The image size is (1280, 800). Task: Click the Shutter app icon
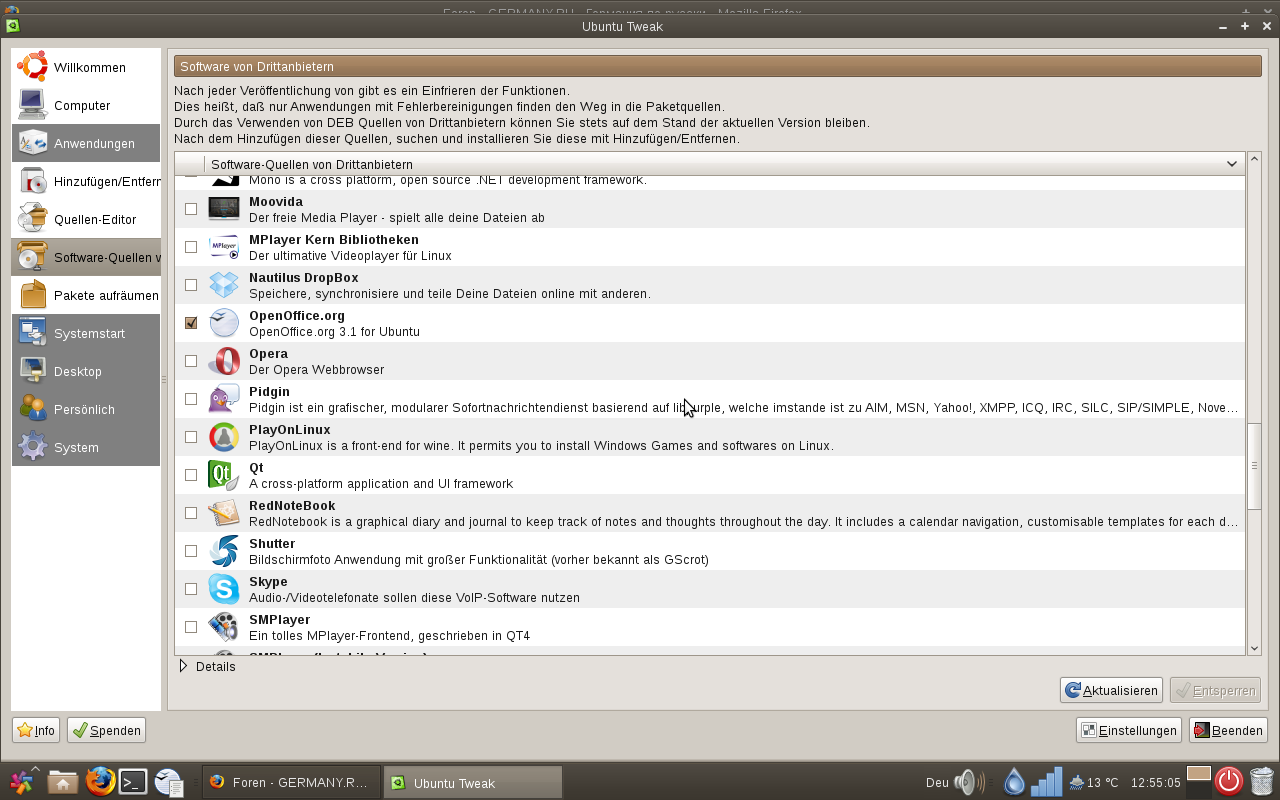(223, 551)
